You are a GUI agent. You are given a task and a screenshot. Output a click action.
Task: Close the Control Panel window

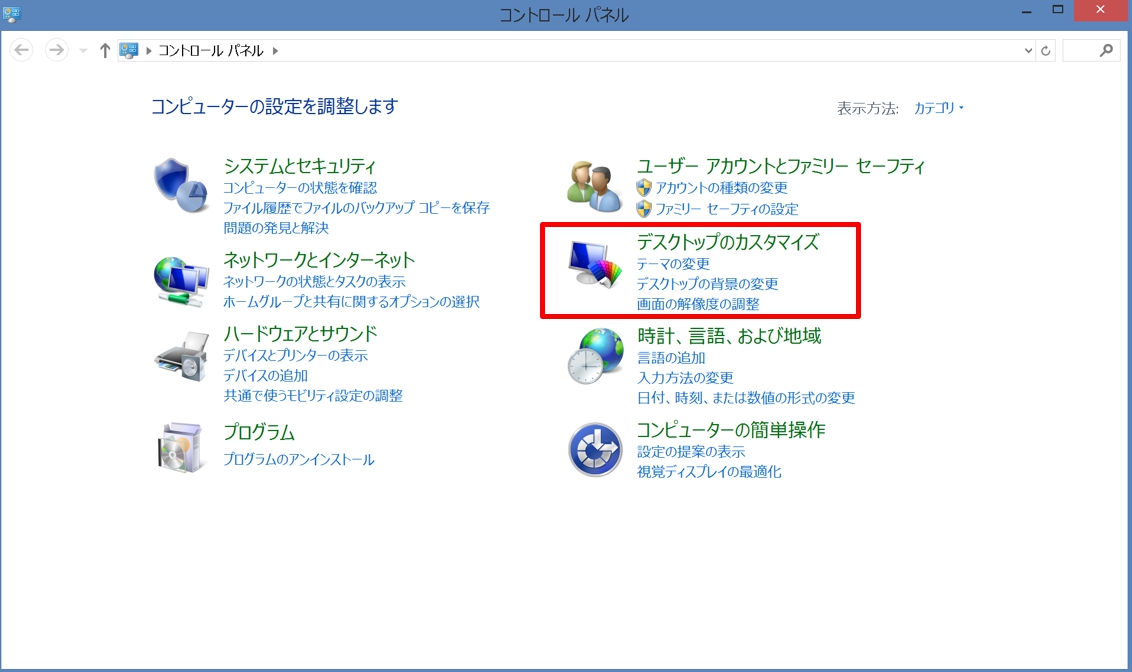point(1100,10)
